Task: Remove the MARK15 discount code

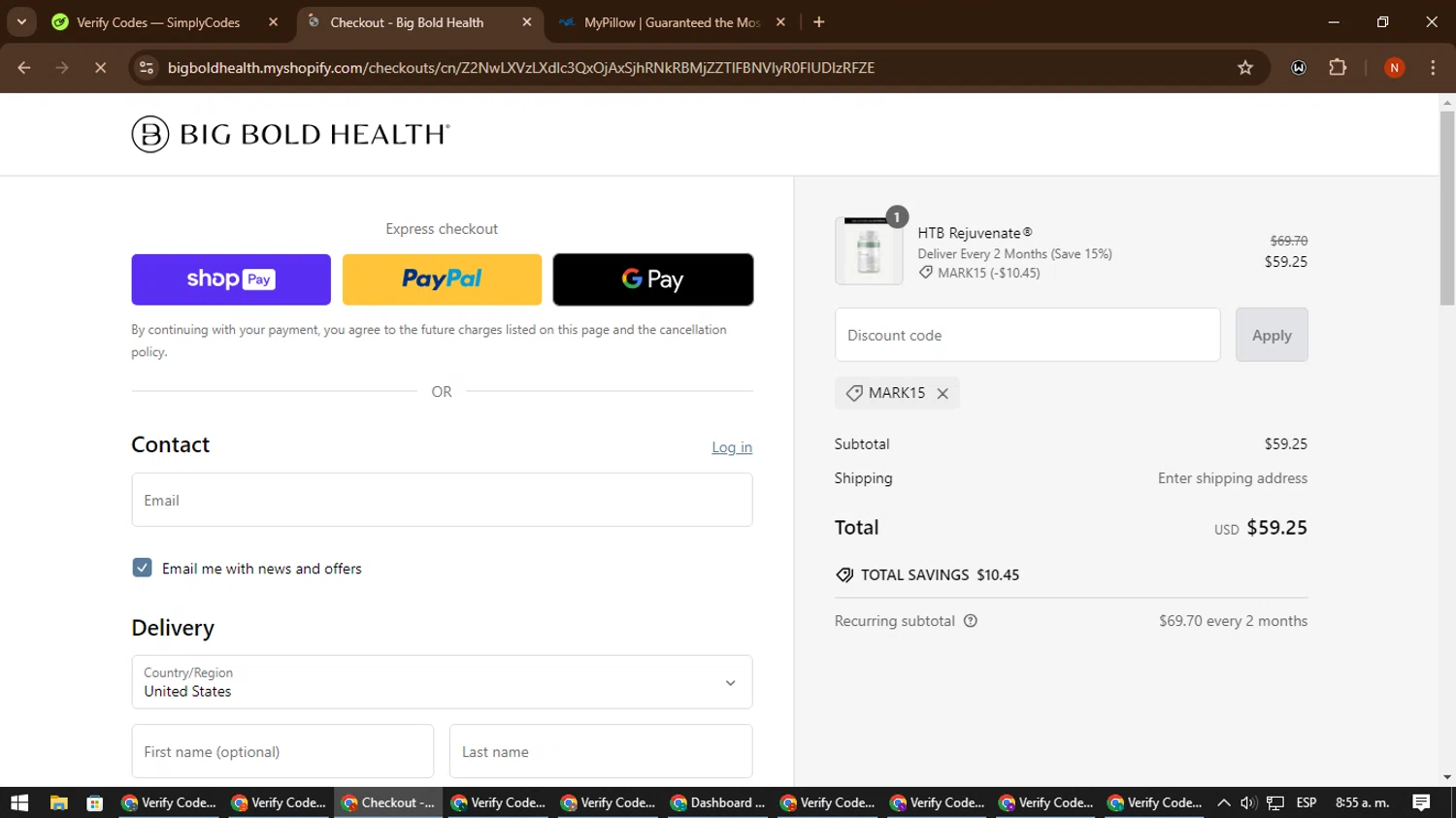Action: coord(943,393)
